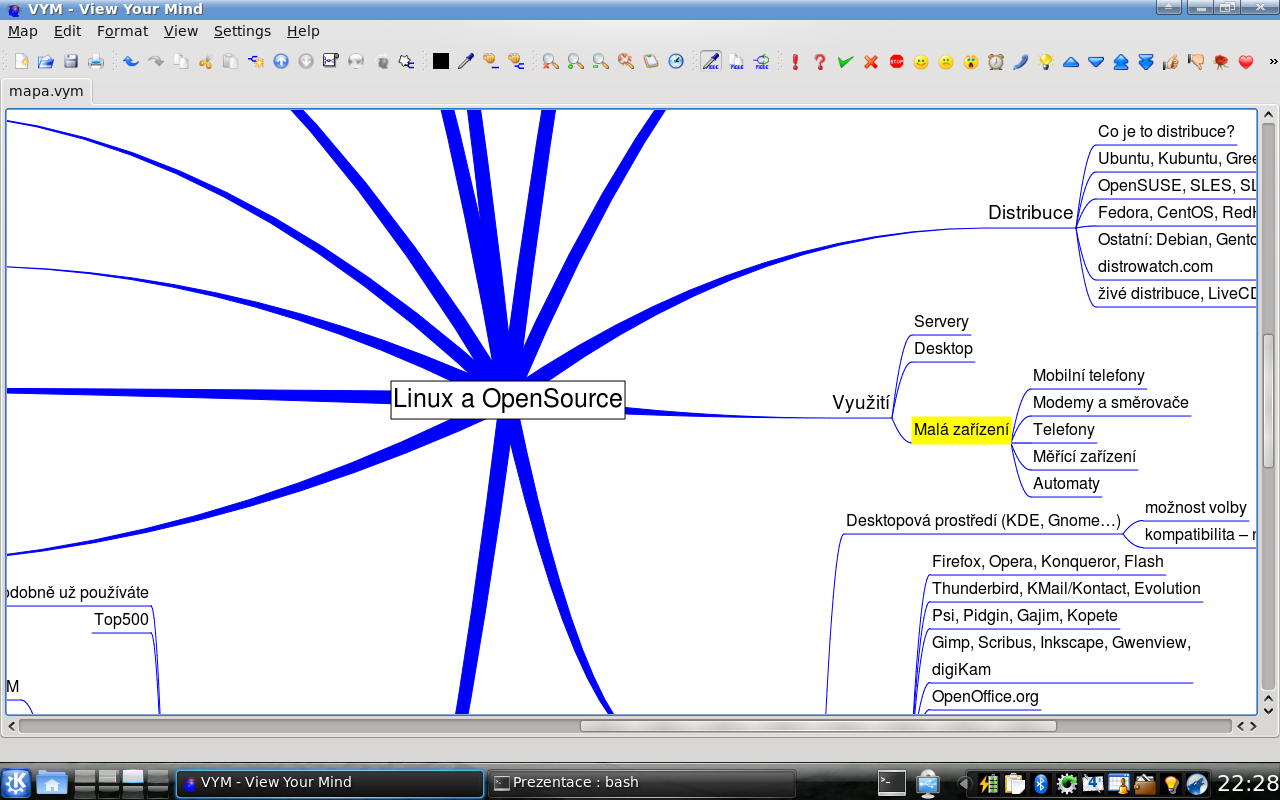Screen dimensions: 1280x800
Task: Click the 22:28 clock in taskbar
Action: click(1247, 783)
